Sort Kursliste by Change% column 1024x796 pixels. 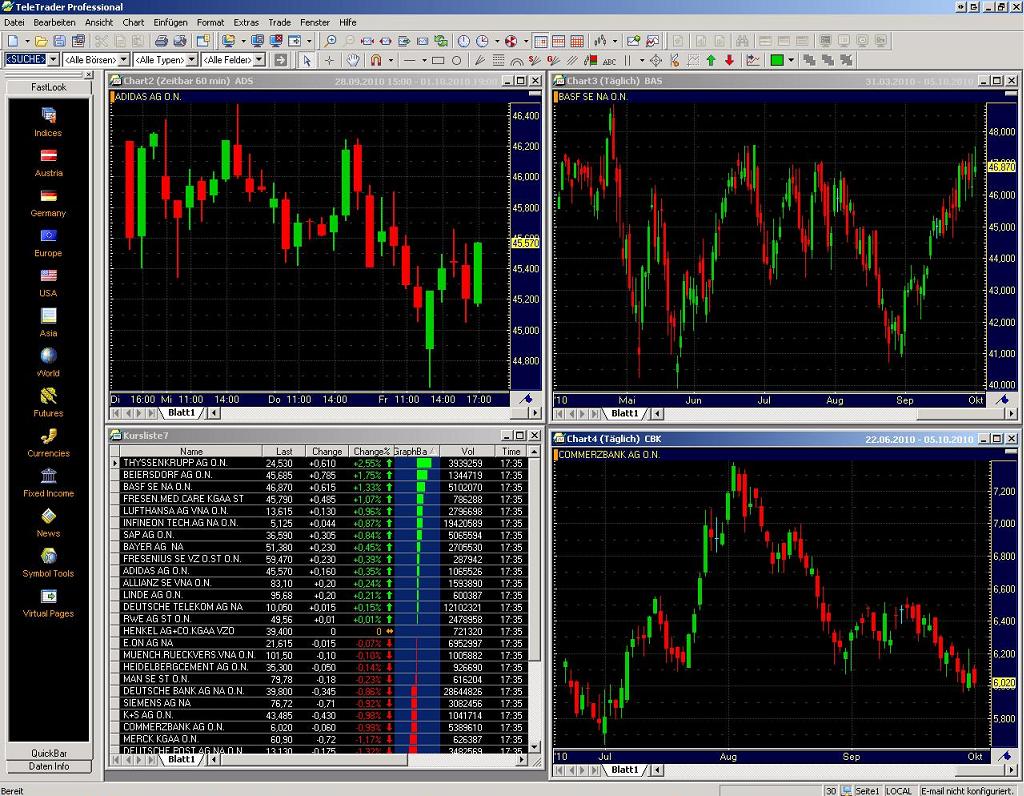[x=371, y=451]
